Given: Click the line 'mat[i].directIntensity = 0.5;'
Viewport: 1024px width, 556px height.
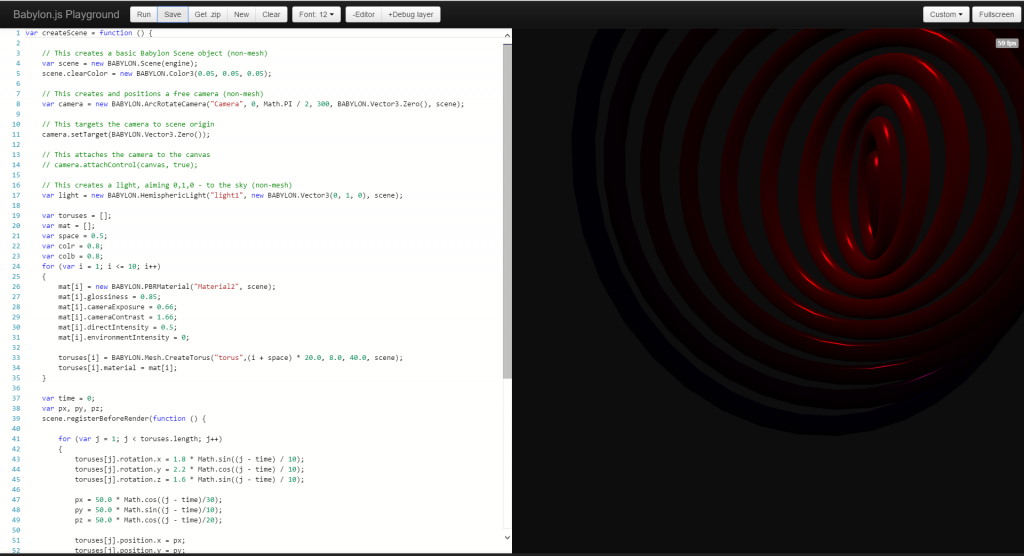Looking at the screenshot, I should [118, 327].
